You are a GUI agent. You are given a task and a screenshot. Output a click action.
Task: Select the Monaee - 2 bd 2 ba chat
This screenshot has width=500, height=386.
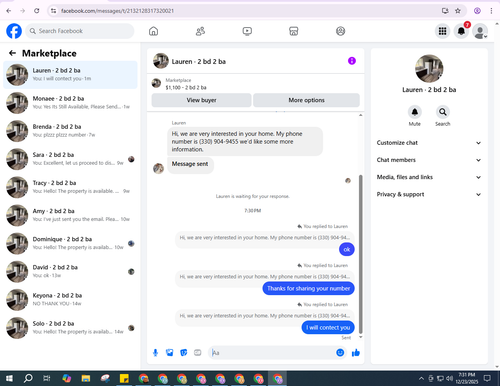[x=70, y=103]
